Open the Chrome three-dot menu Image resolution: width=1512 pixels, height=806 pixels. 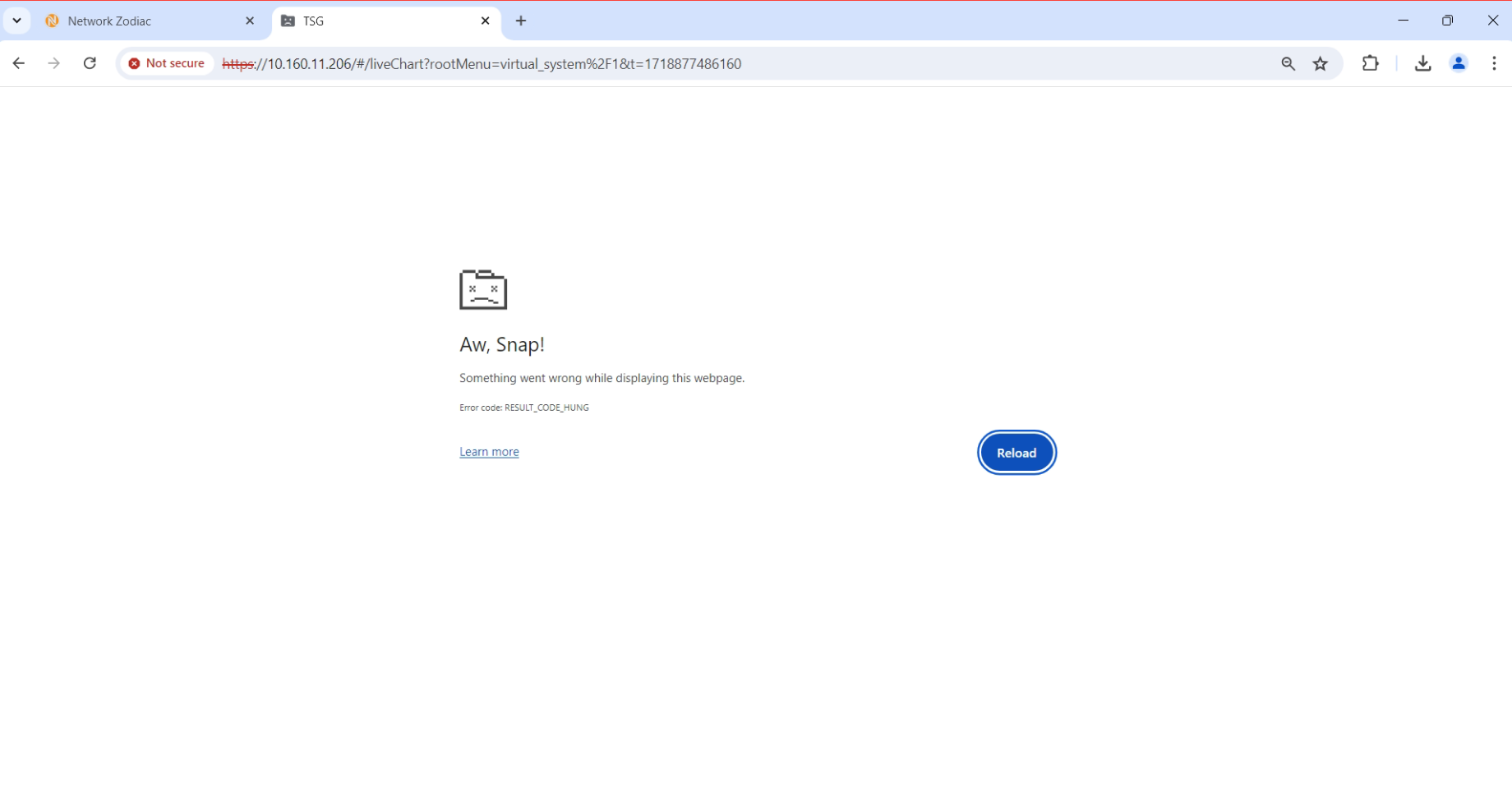click(x=1494, y=63)
